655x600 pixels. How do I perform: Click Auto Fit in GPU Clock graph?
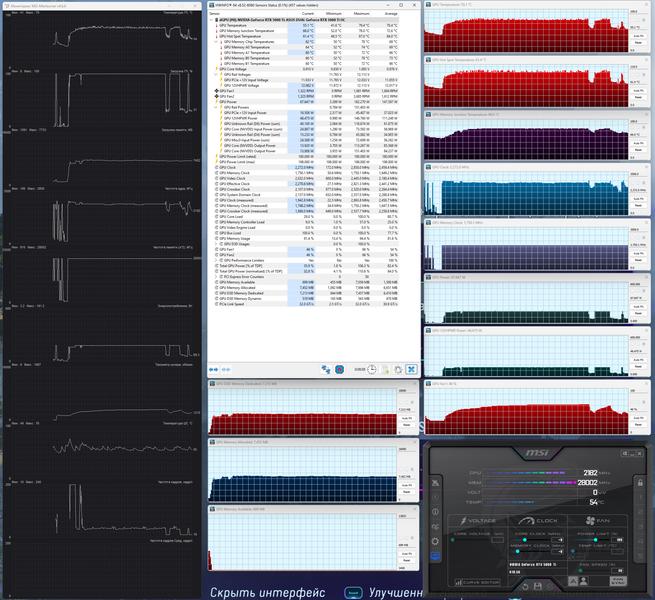(x=638, y=199)
